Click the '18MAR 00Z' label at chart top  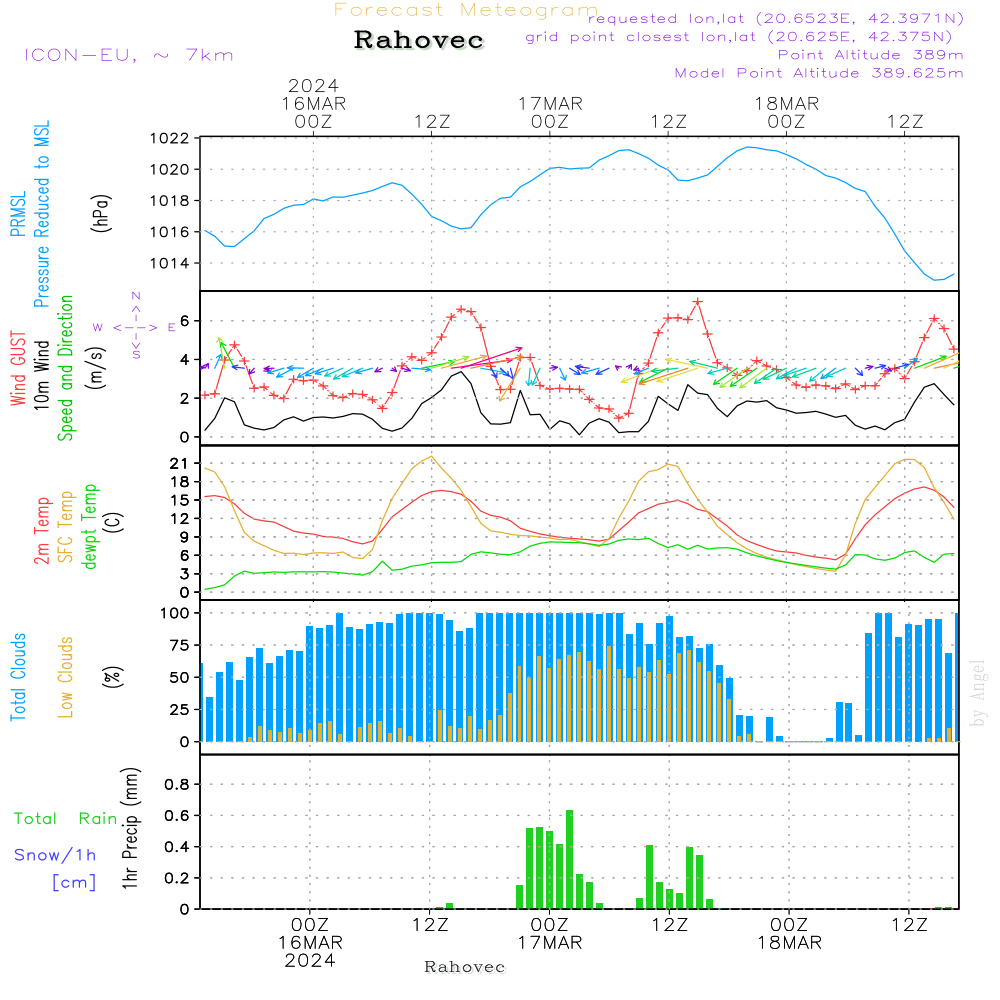786,112
